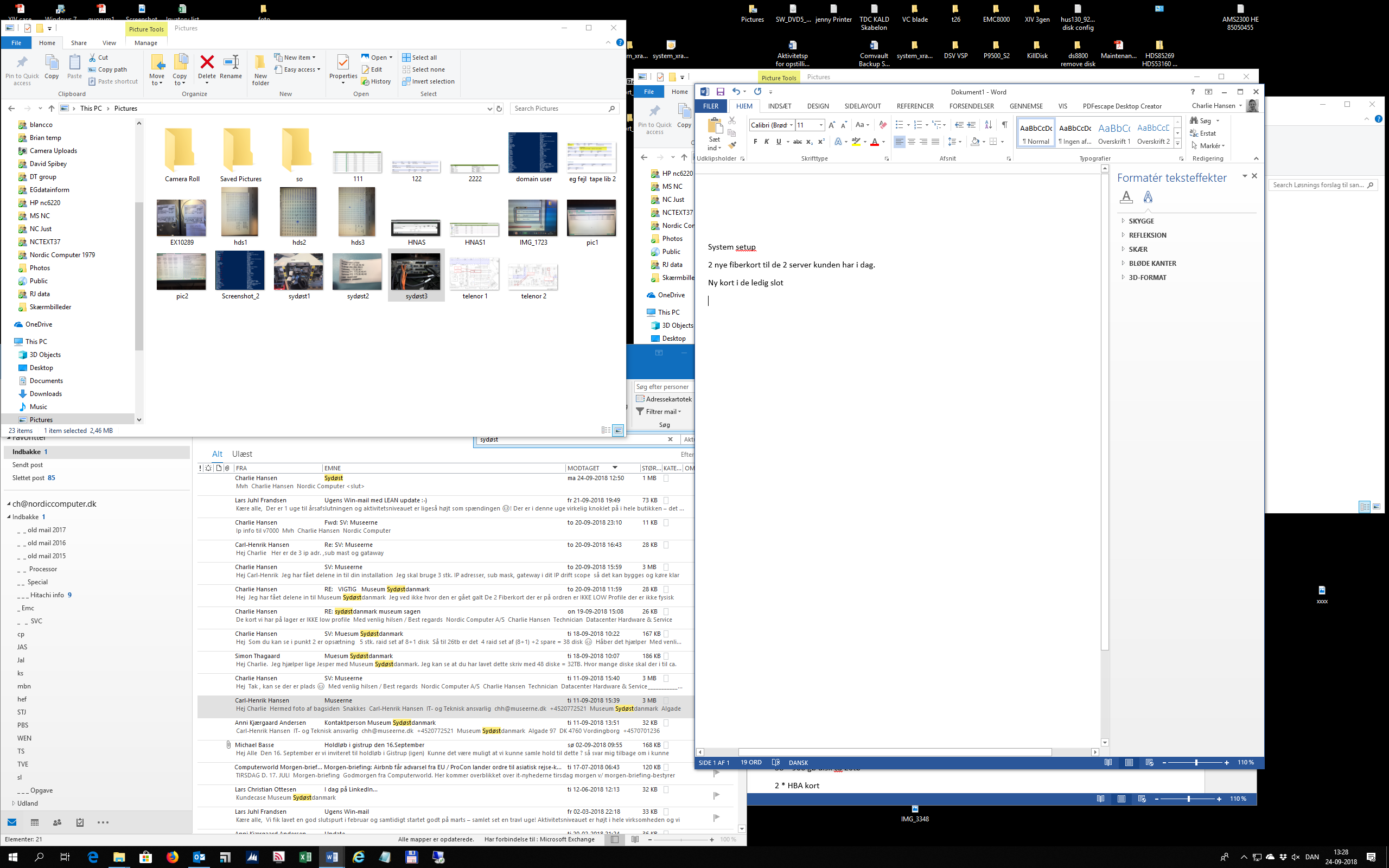Show paragraph marks with pilcrow icon
Image resolution: width=1389 pixels, height=868 pixels.
point(1004,125)
